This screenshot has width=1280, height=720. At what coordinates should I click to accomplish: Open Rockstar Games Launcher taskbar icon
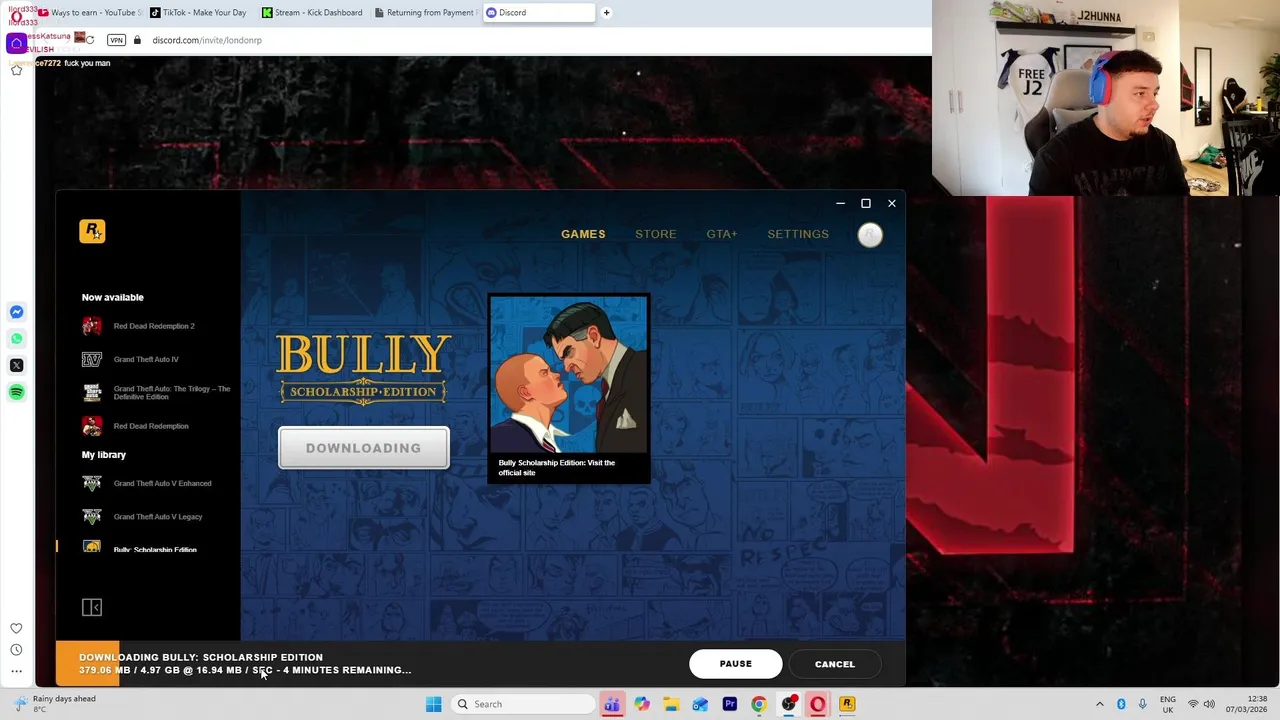[847, 704]
